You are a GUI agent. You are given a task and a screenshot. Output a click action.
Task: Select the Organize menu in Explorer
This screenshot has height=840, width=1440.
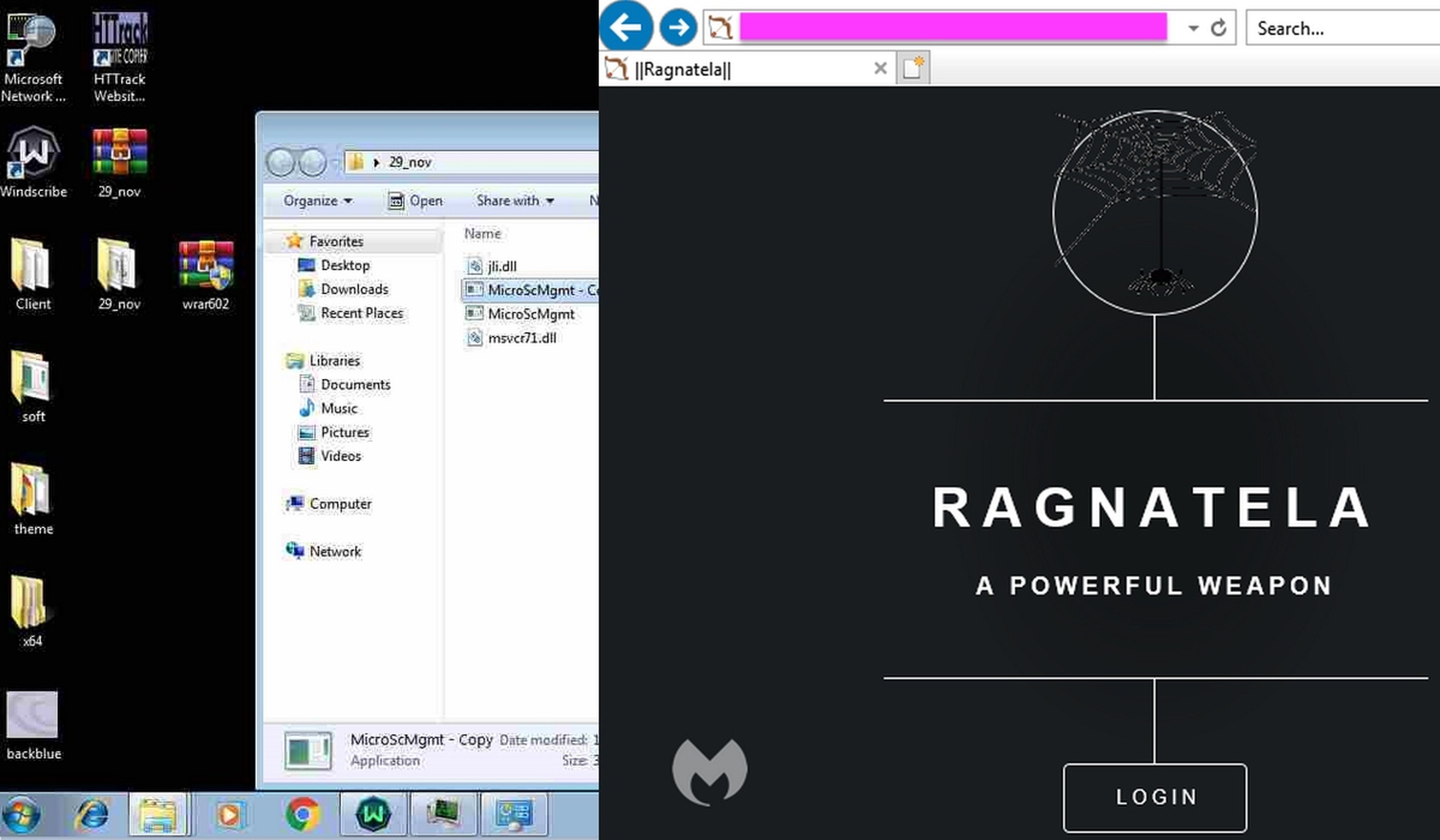point(316,200)
